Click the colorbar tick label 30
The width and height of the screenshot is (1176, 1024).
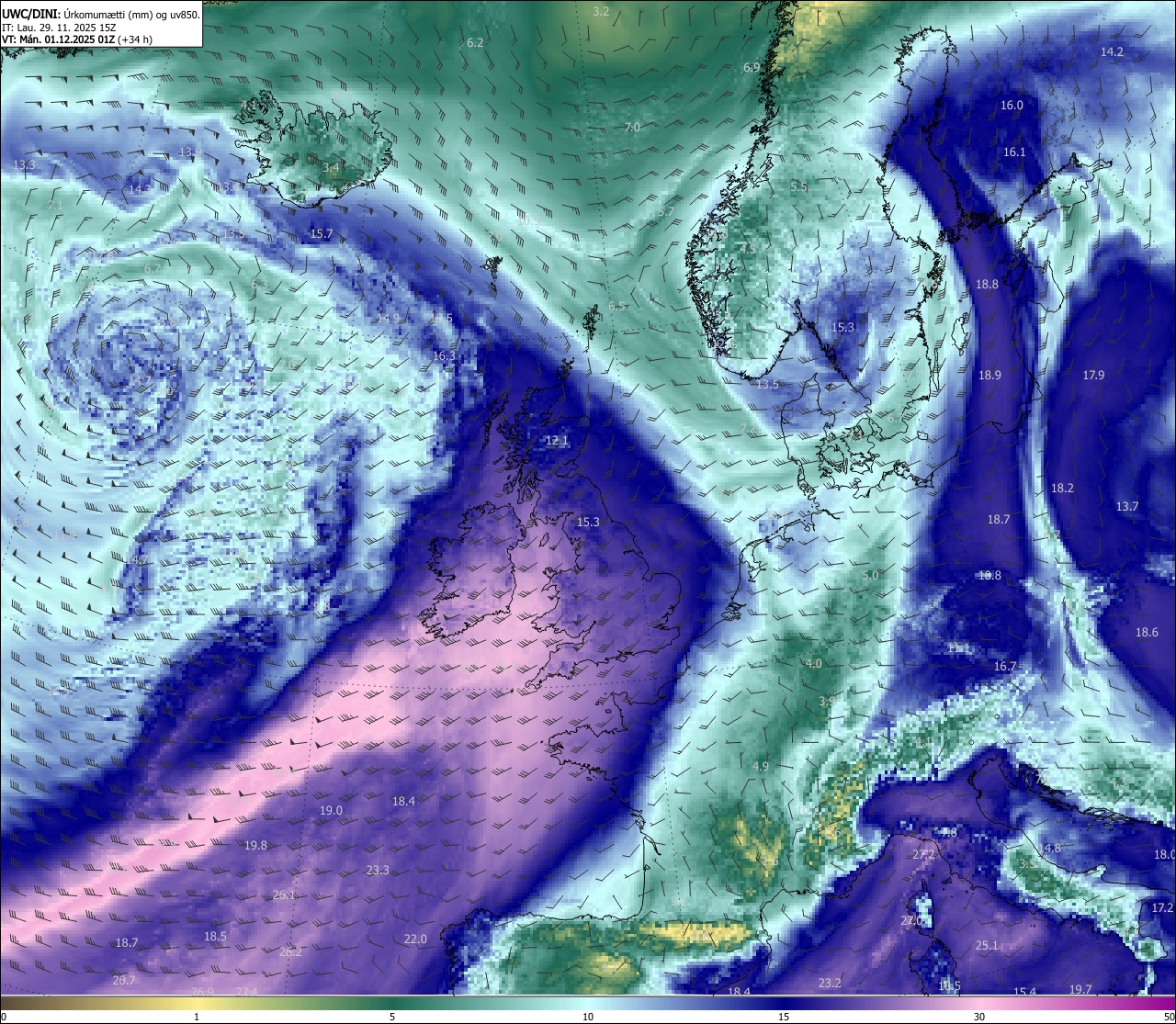coord(979,1017)
